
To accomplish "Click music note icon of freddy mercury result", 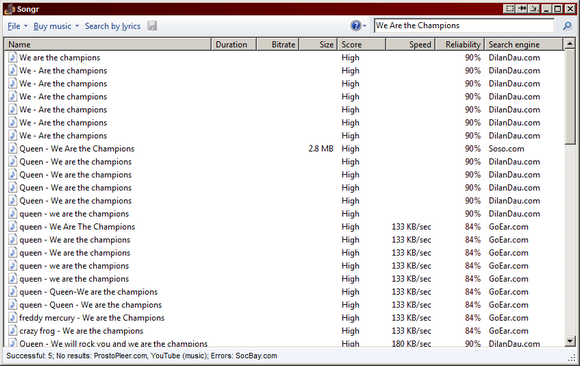I will (x=13, y=318).
